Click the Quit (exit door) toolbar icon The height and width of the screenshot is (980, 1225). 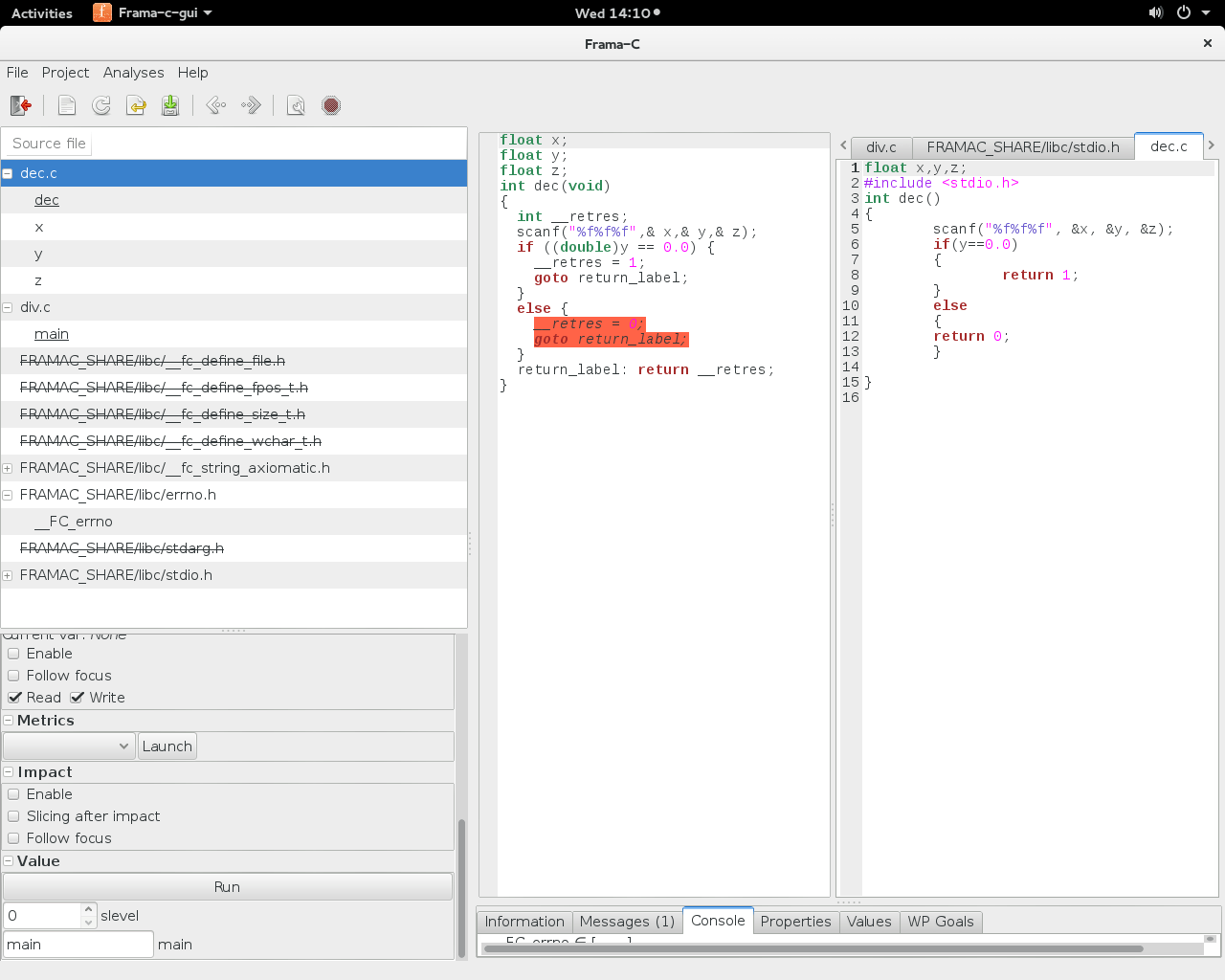pyautogui.click(x=21, y=105)
